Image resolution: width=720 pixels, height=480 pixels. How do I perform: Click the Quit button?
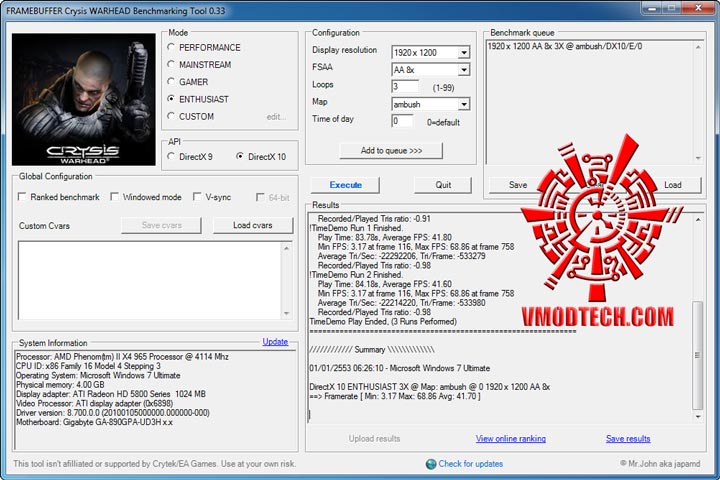[443, 185]
